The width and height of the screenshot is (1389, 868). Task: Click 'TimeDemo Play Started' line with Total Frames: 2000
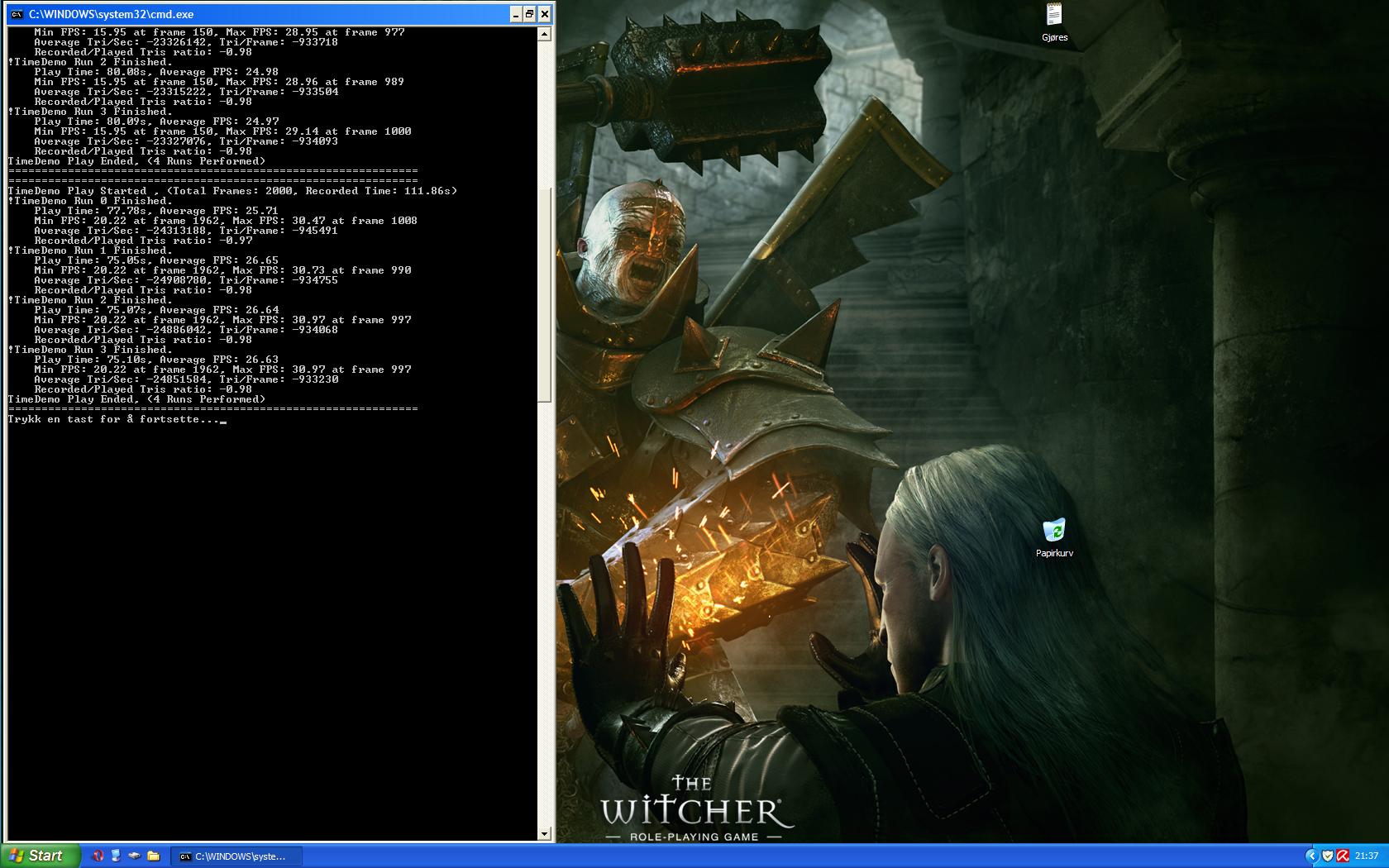click(x=232, y=191)
